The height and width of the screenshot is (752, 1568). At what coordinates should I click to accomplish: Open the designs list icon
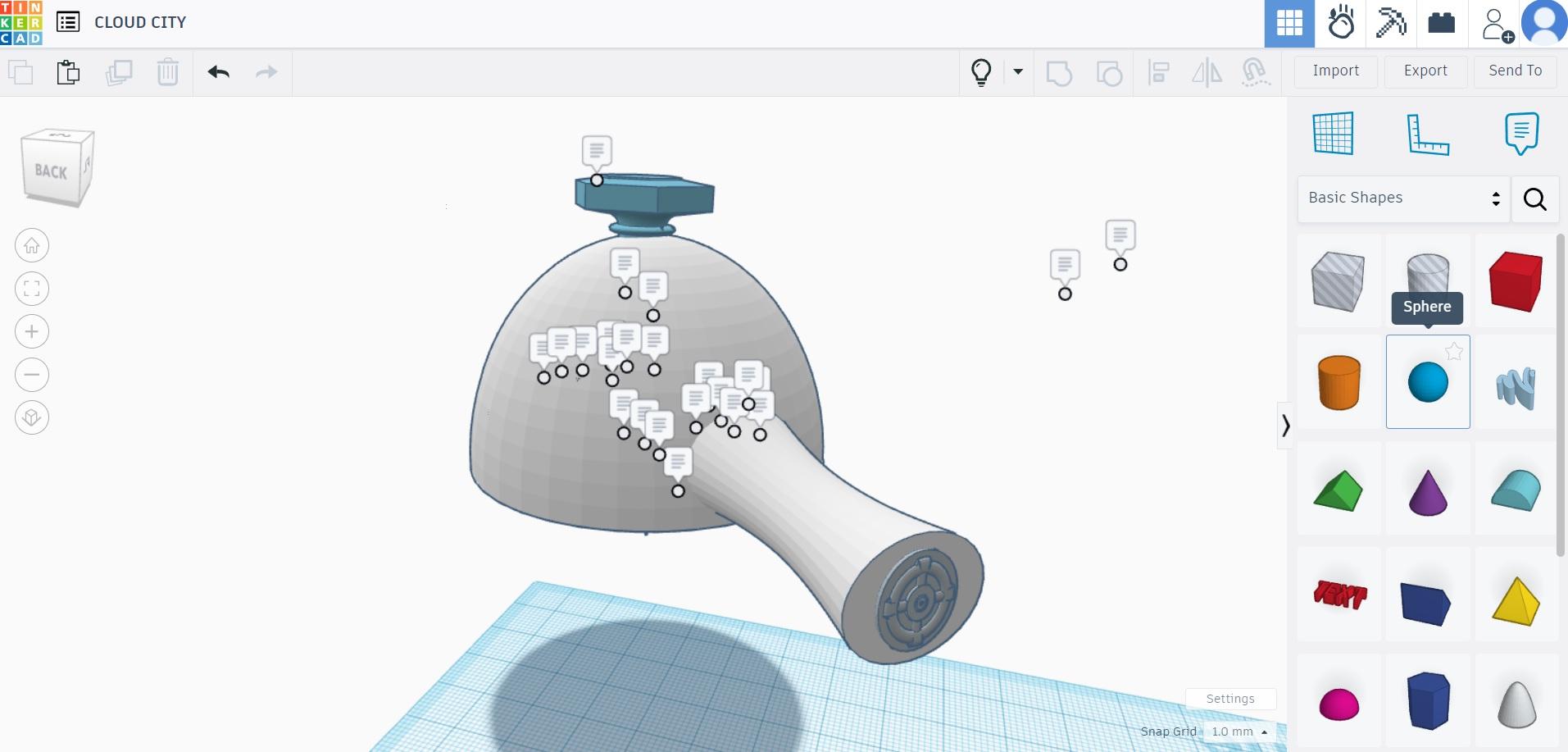click(68, 22)
